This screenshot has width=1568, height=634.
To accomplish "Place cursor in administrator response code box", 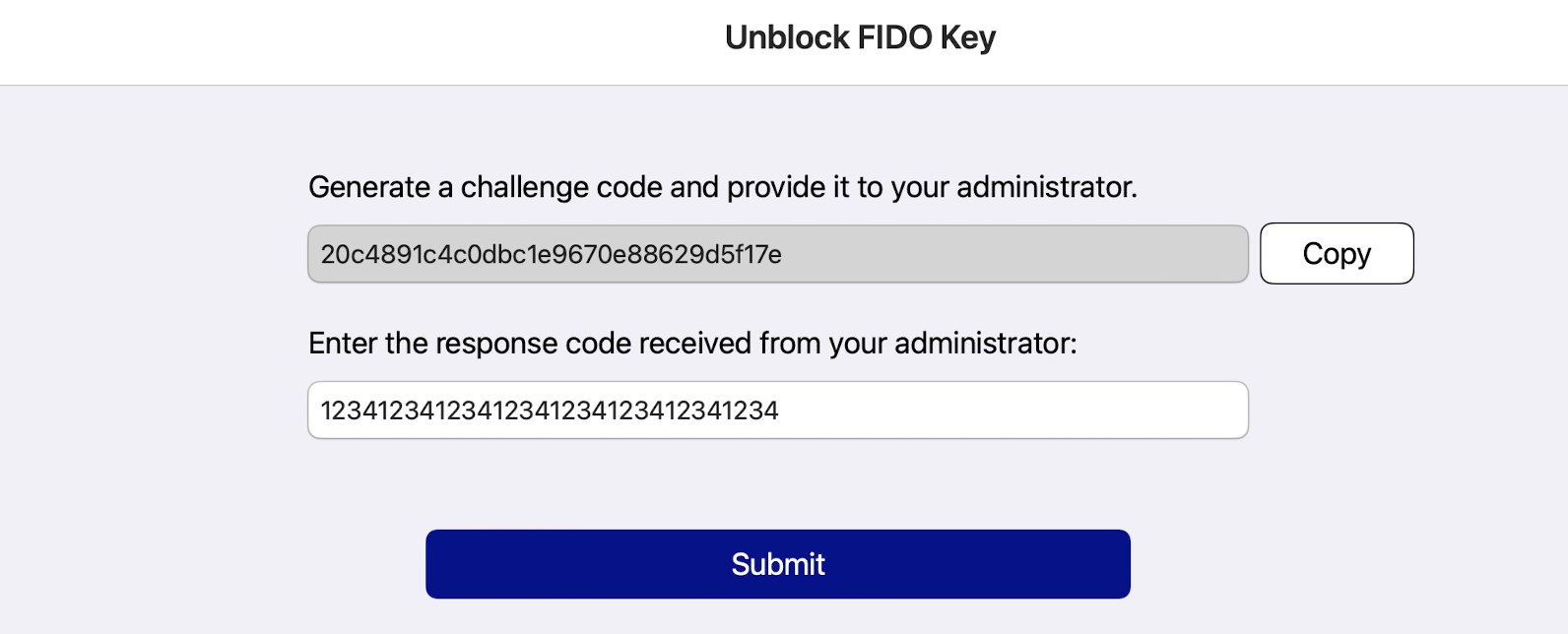I will pyautogui.click(x=777, y=410).
